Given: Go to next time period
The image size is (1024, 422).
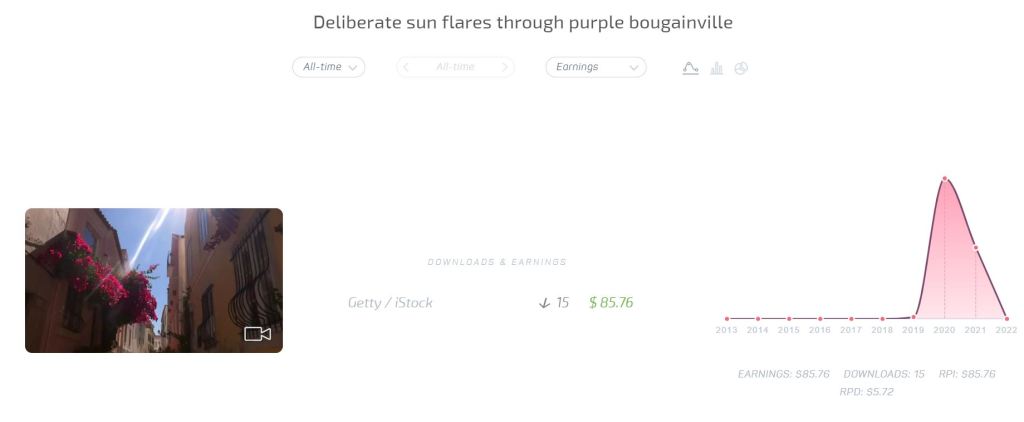Looking at the screenshot, I should [x=505, y=67].
